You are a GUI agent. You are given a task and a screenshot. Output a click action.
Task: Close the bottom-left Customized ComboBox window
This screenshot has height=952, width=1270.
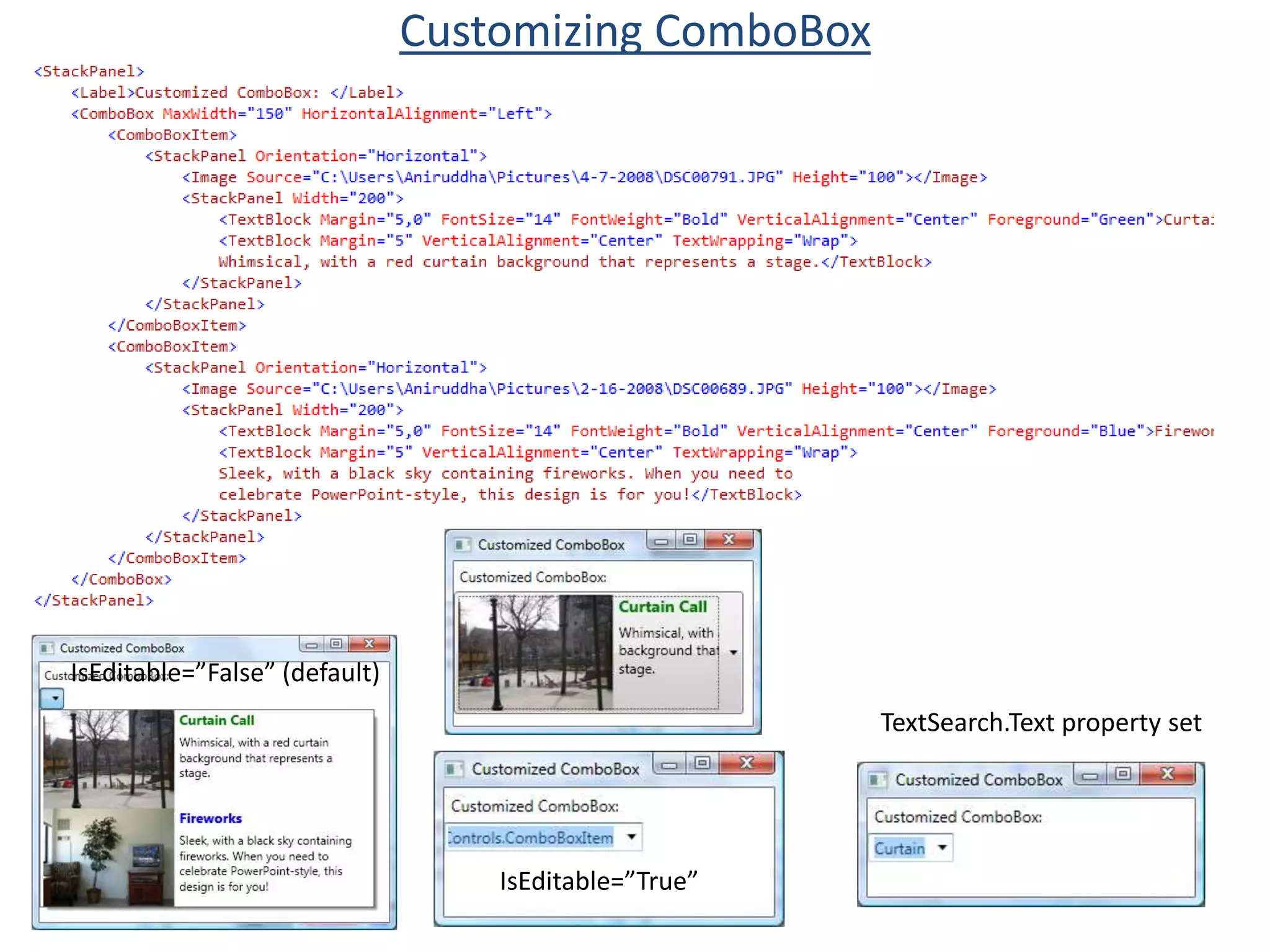(x=369, y=644)
